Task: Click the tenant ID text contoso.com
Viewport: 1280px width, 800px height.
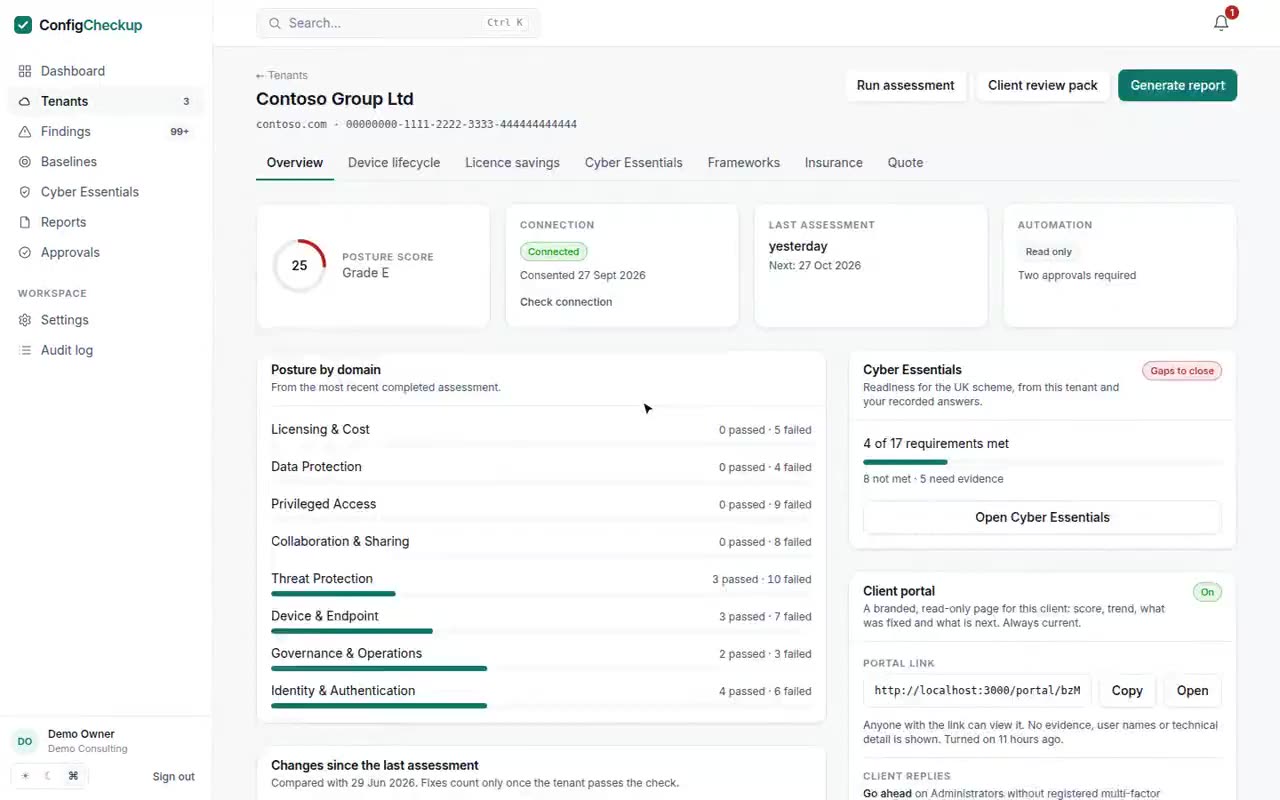Action: [x=291, y=124]
